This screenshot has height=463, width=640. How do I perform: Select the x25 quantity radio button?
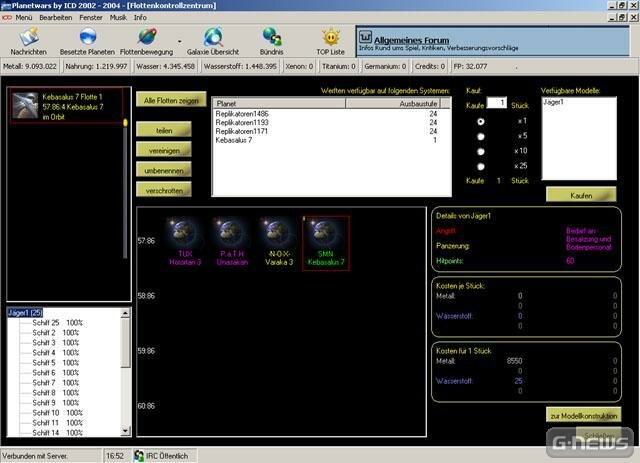coord(481,167)
